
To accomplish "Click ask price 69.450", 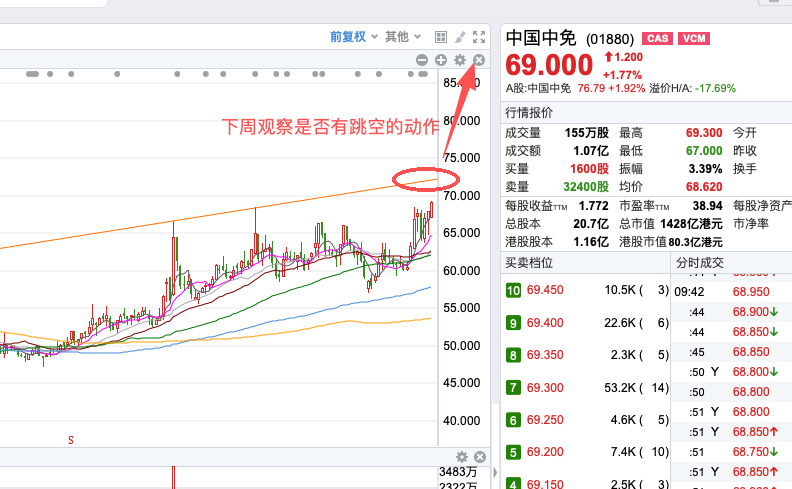I will (545, 290).
